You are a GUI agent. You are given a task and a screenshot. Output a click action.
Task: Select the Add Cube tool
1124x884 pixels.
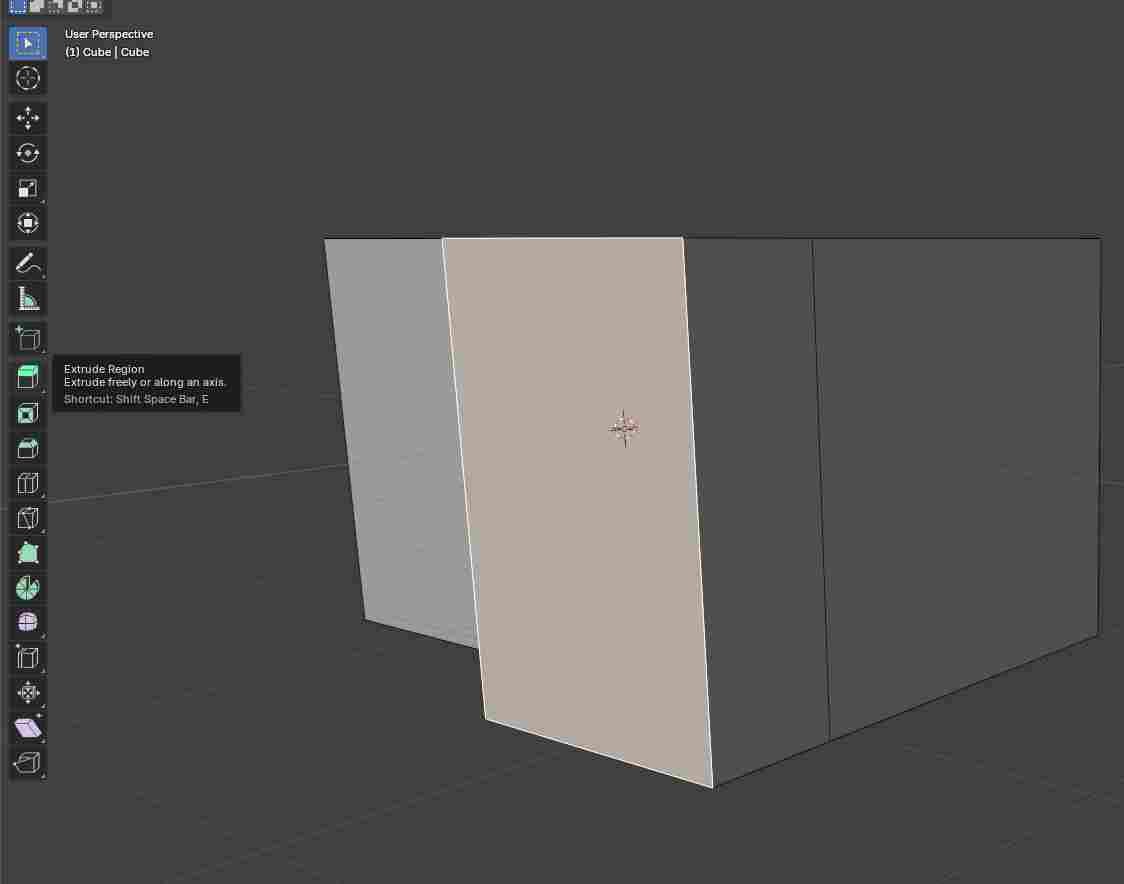coord(28,338)
